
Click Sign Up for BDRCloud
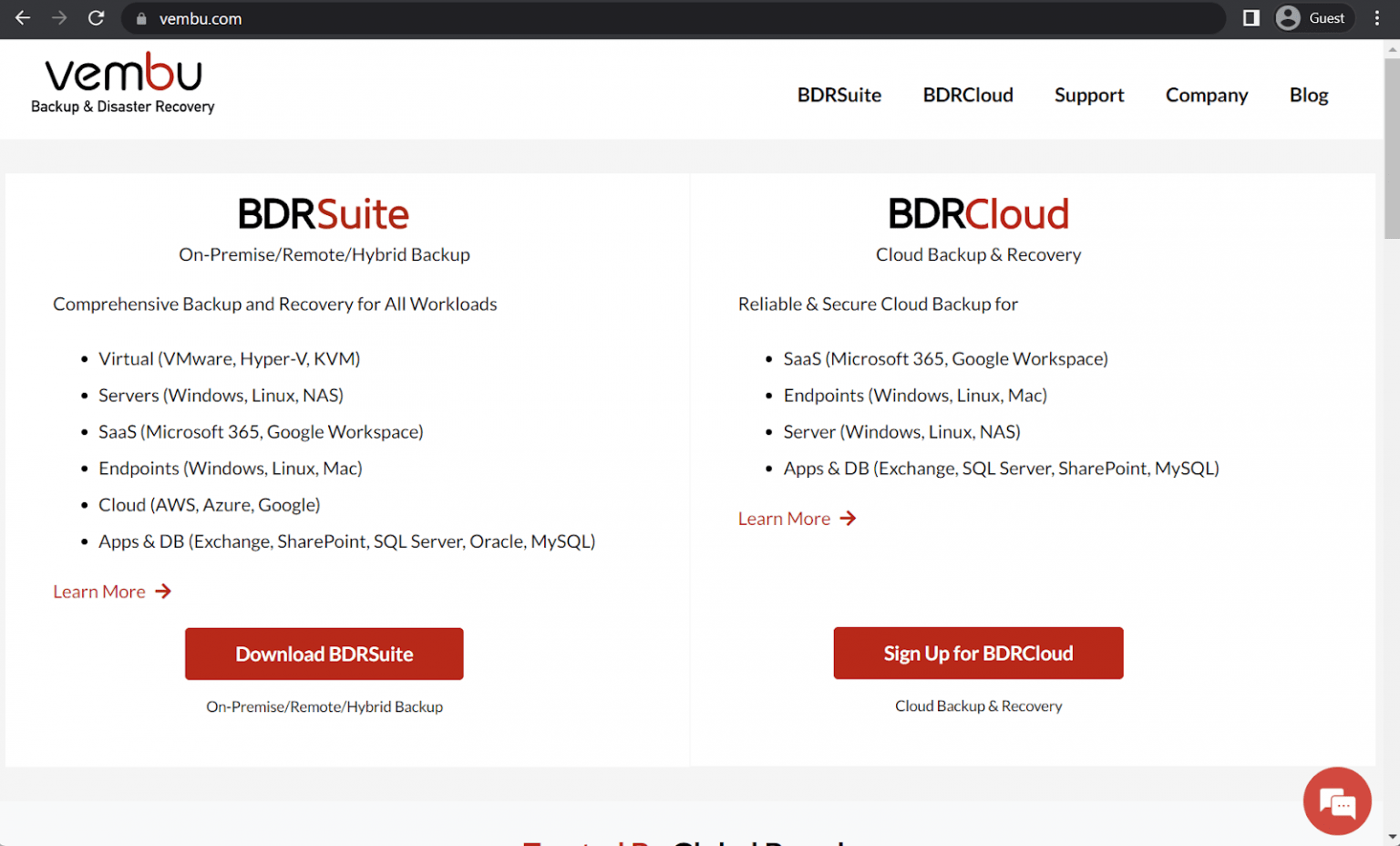pyautogui.click(x=978, y=653)
